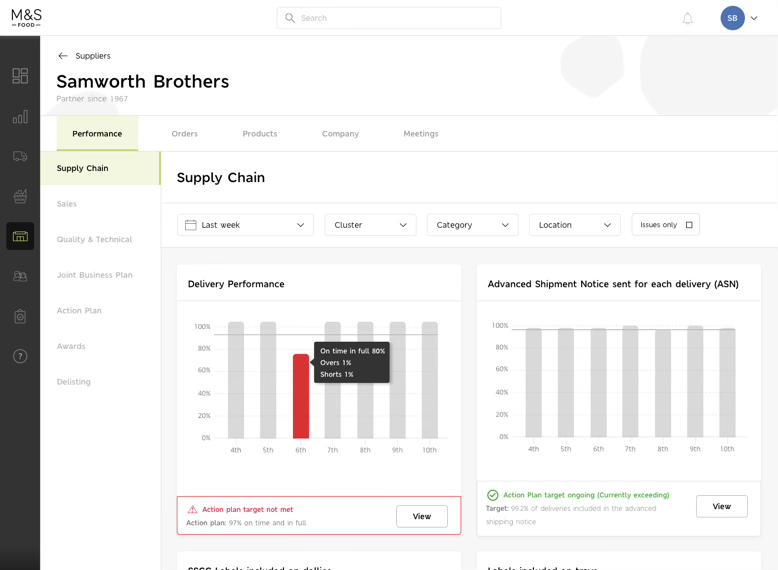Click the green check circle icon
The height and width of the screenshot is (570, 778).
(492, 495)
